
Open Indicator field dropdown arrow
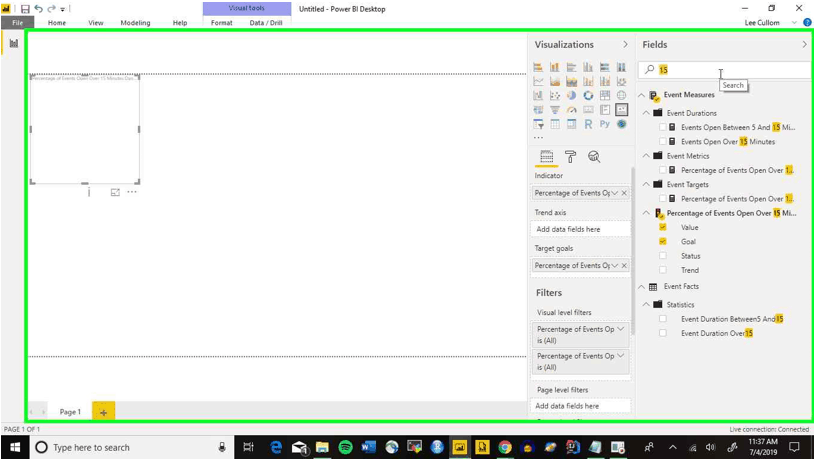click(615, 193)
